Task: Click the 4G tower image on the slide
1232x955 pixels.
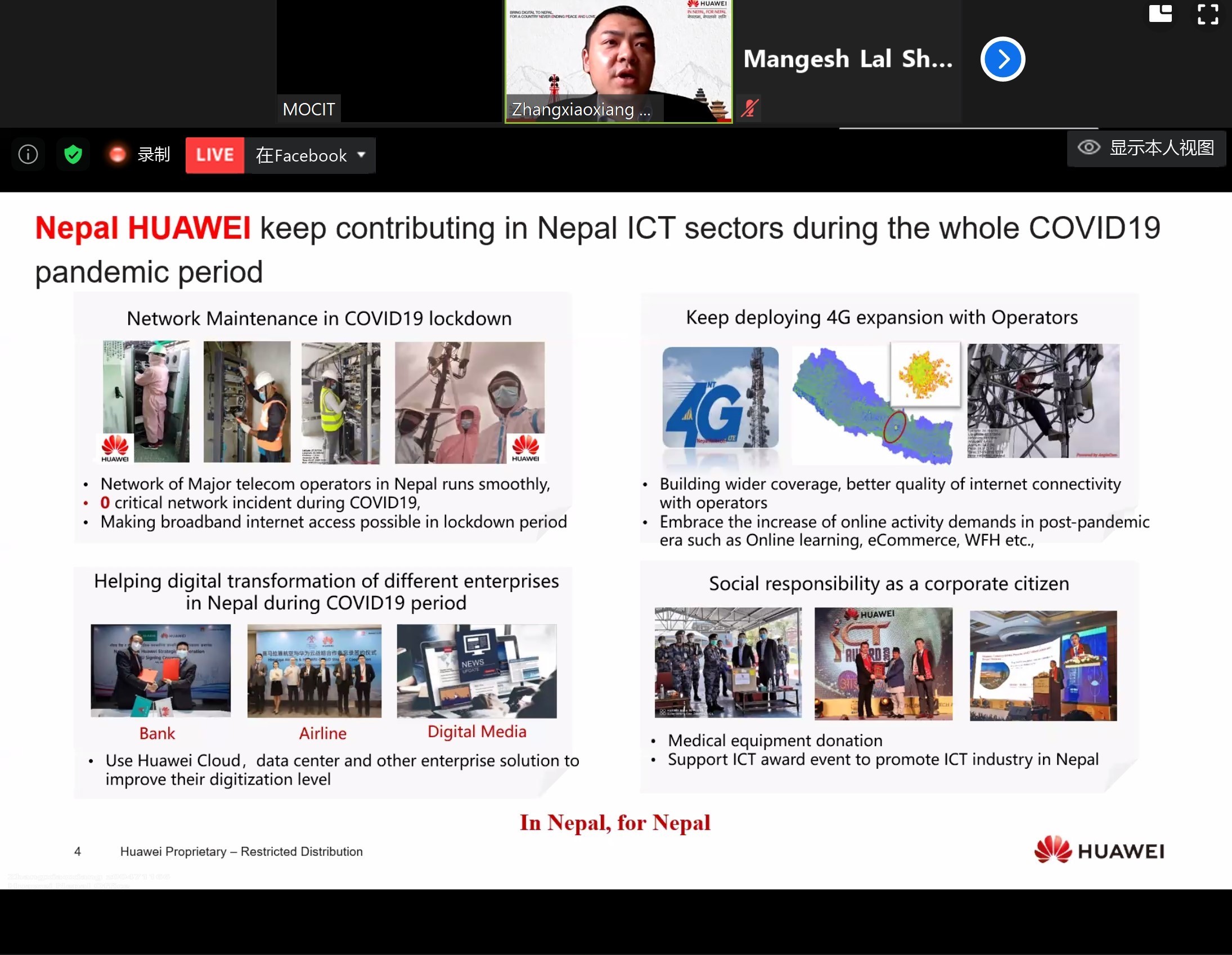Action: pyautogui.click(x=721, y=398)
